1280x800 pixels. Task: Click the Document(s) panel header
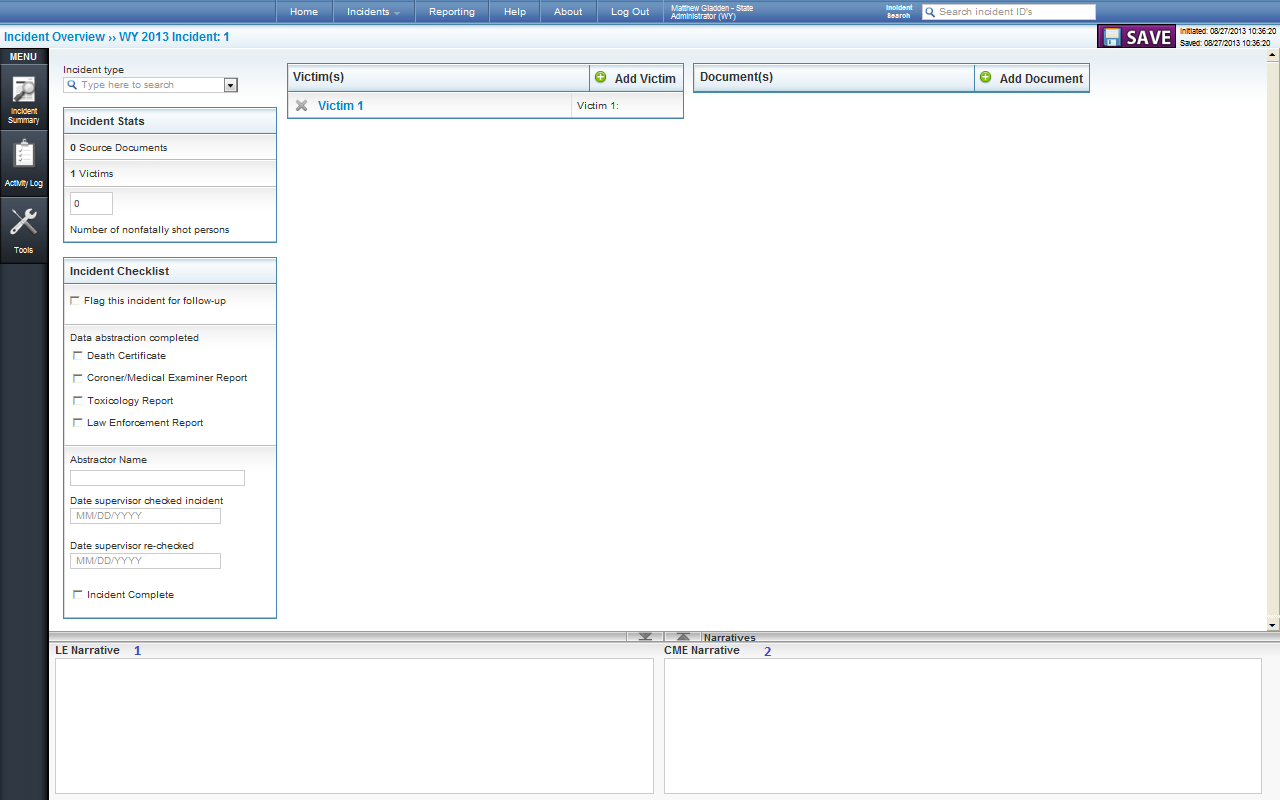(834, 77)
